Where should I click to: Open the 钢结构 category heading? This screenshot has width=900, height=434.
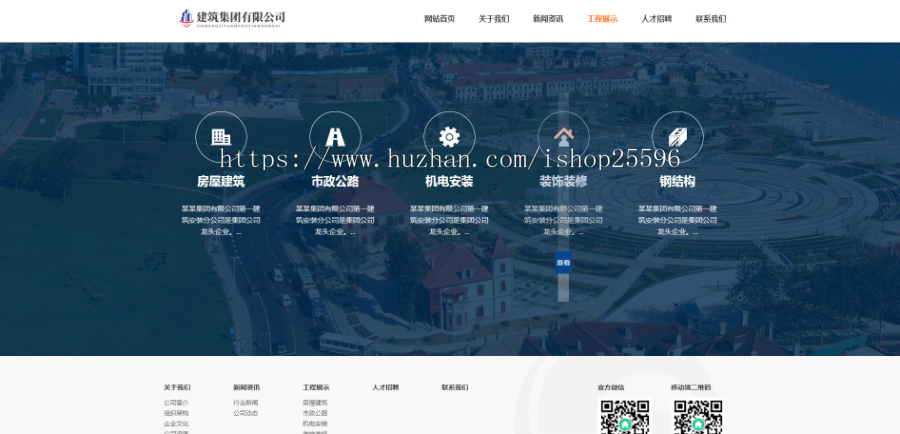coord(677,182)
